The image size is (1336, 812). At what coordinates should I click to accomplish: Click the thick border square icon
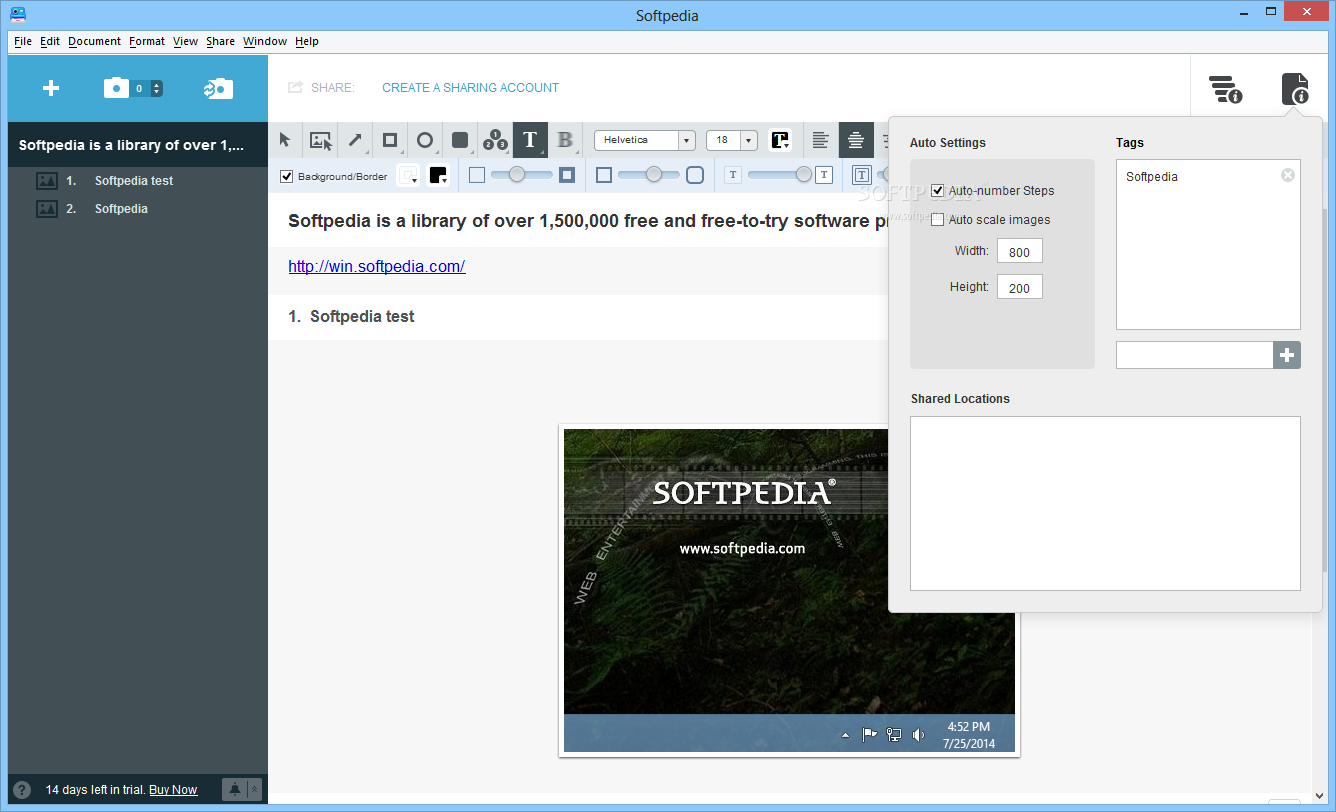point(567,175)
